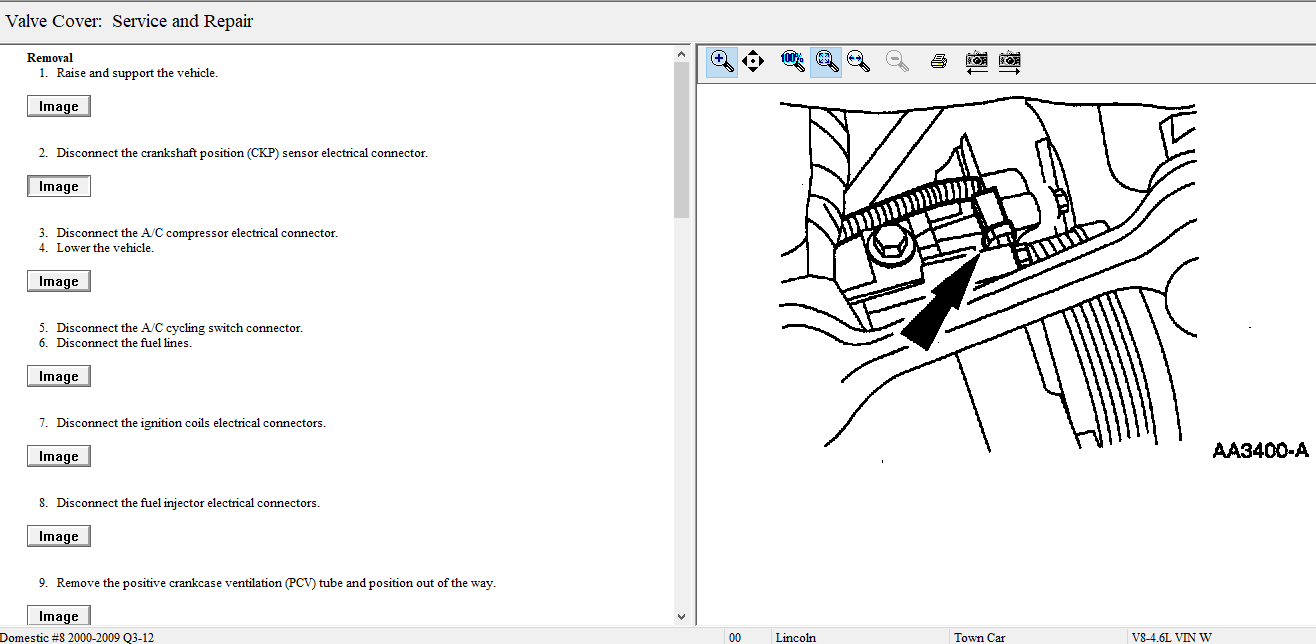
Task: Click the 'AA3400-A' figure label
Action: pos(1260,451)
